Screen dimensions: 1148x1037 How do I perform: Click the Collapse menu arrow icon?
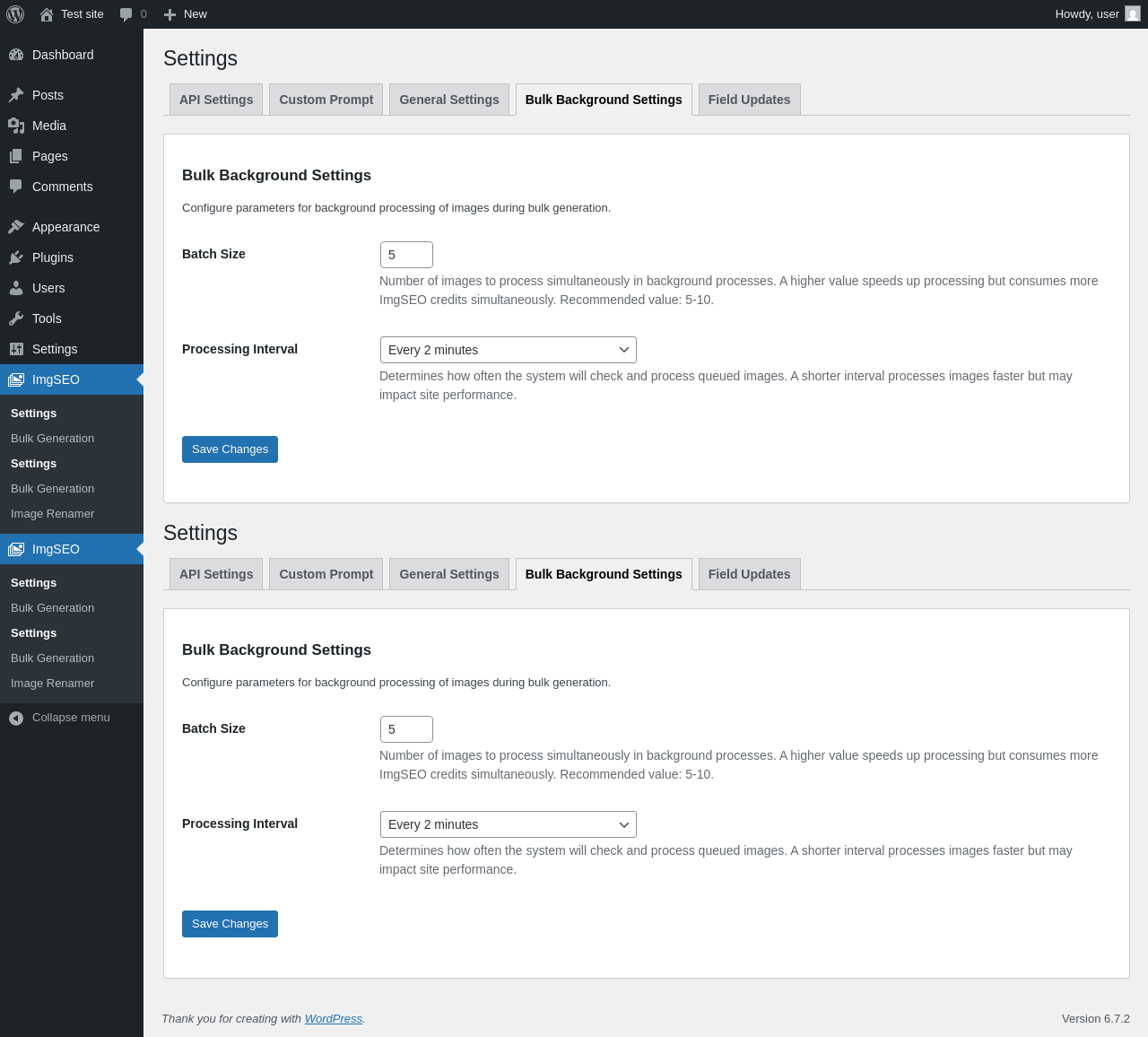click(16, 718)
